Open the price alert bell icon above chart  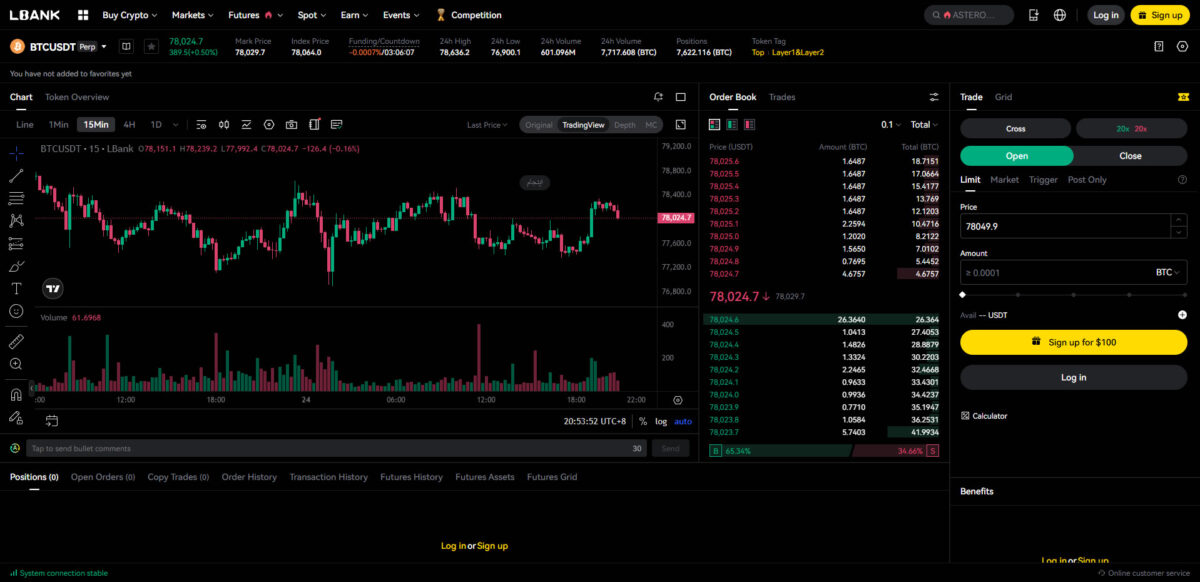(x=658, y=97)
